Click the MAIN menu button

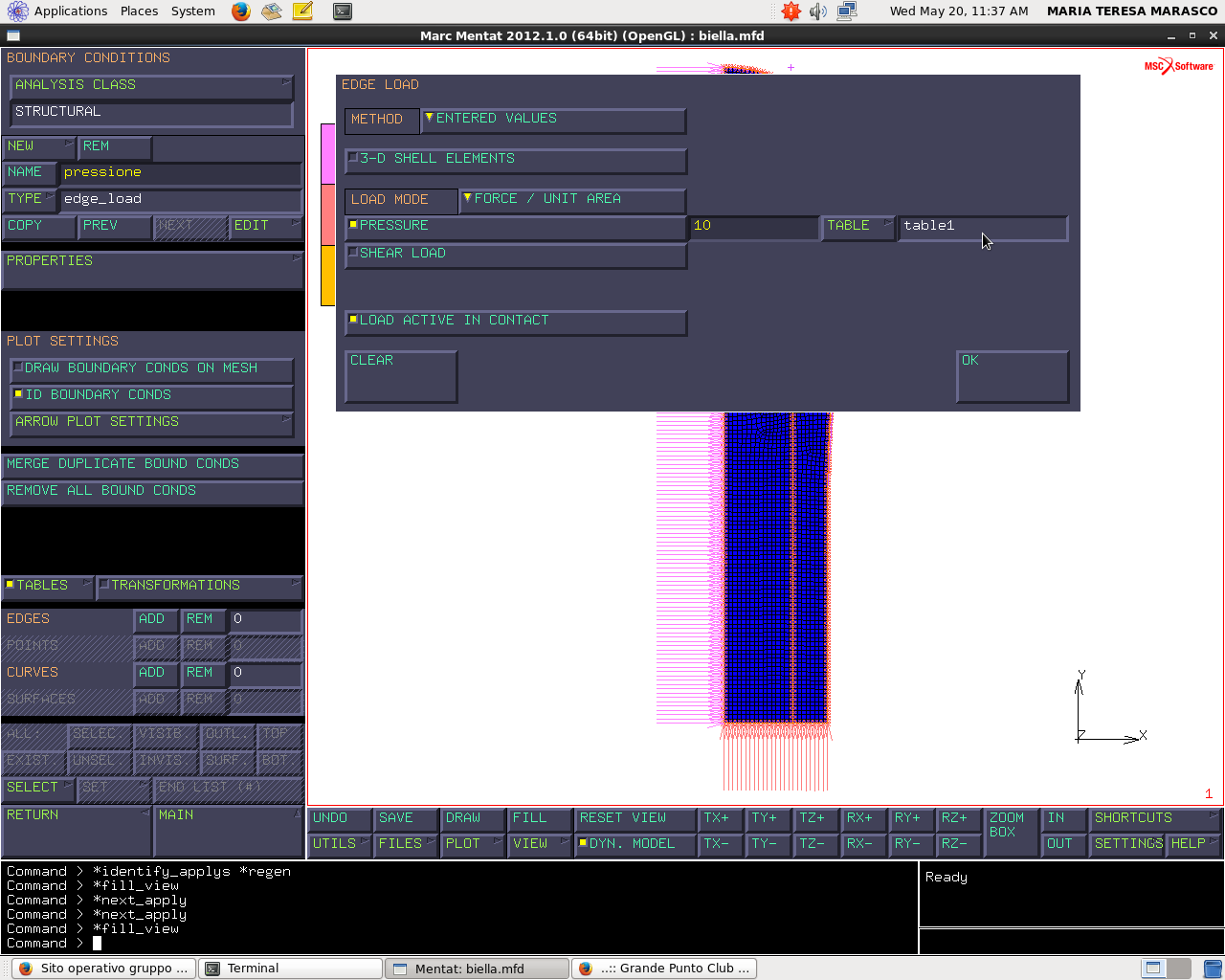229,832
